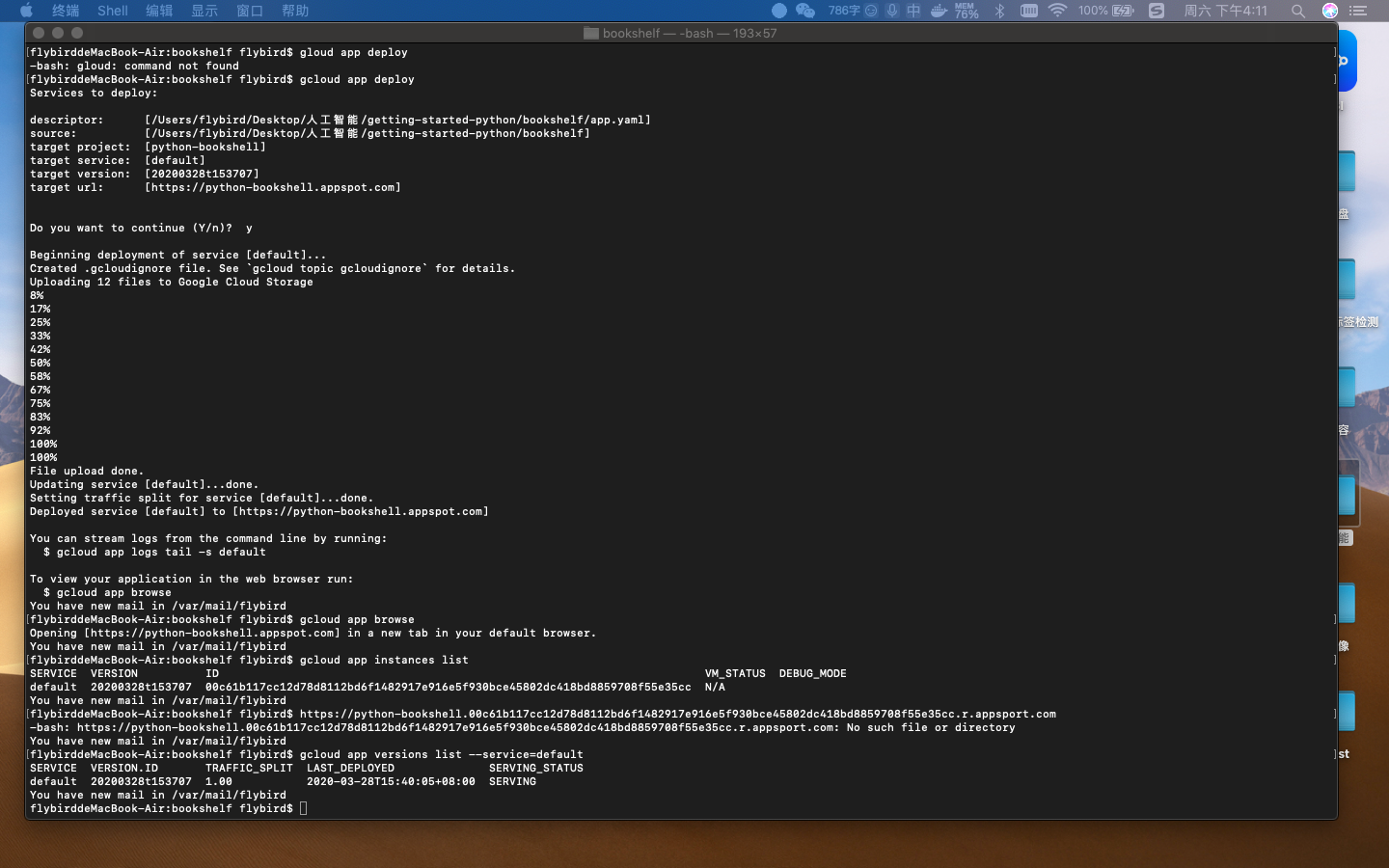Click the blue circle menu bar icon
This screenshot has height=868, width=1389.
coord(779,11)
